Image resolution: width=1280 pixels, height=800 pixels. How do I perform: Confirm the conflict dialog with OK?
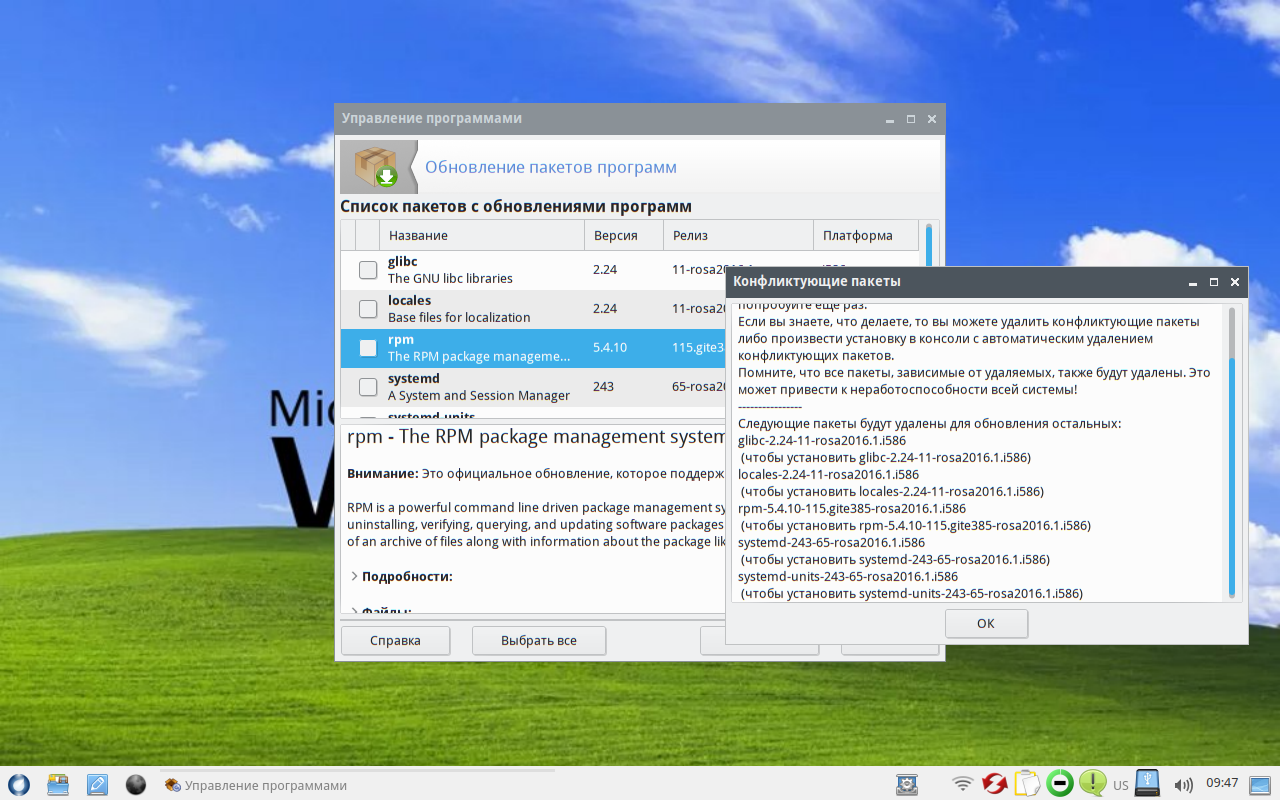986,623
